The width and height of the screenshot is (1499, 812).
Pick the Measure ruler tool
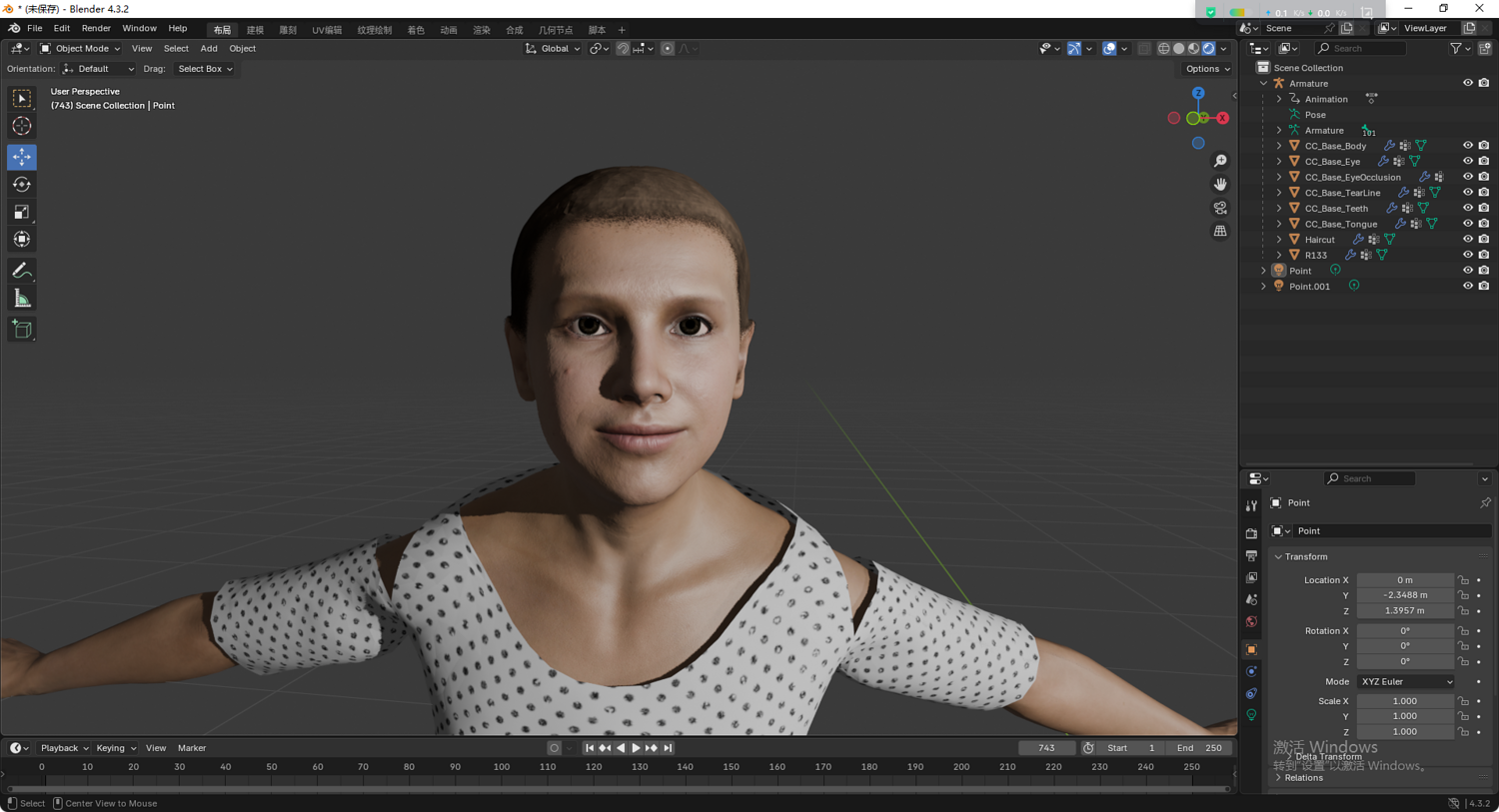[22, 299]
